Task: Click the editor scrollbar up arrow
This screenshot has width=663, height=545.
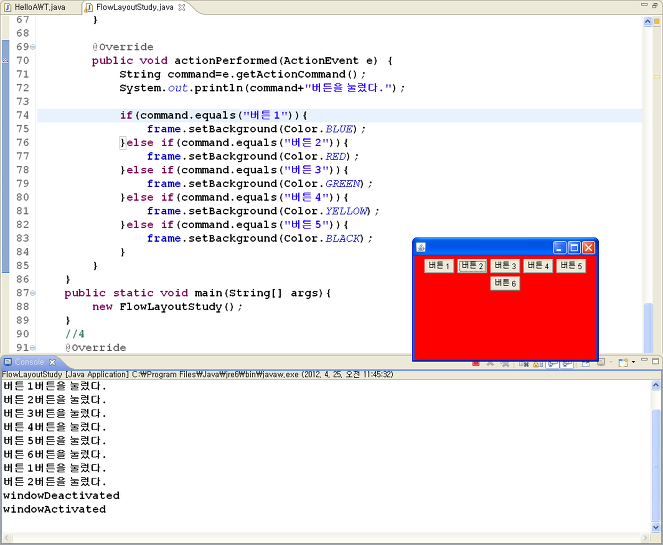Action: (647, 22)
